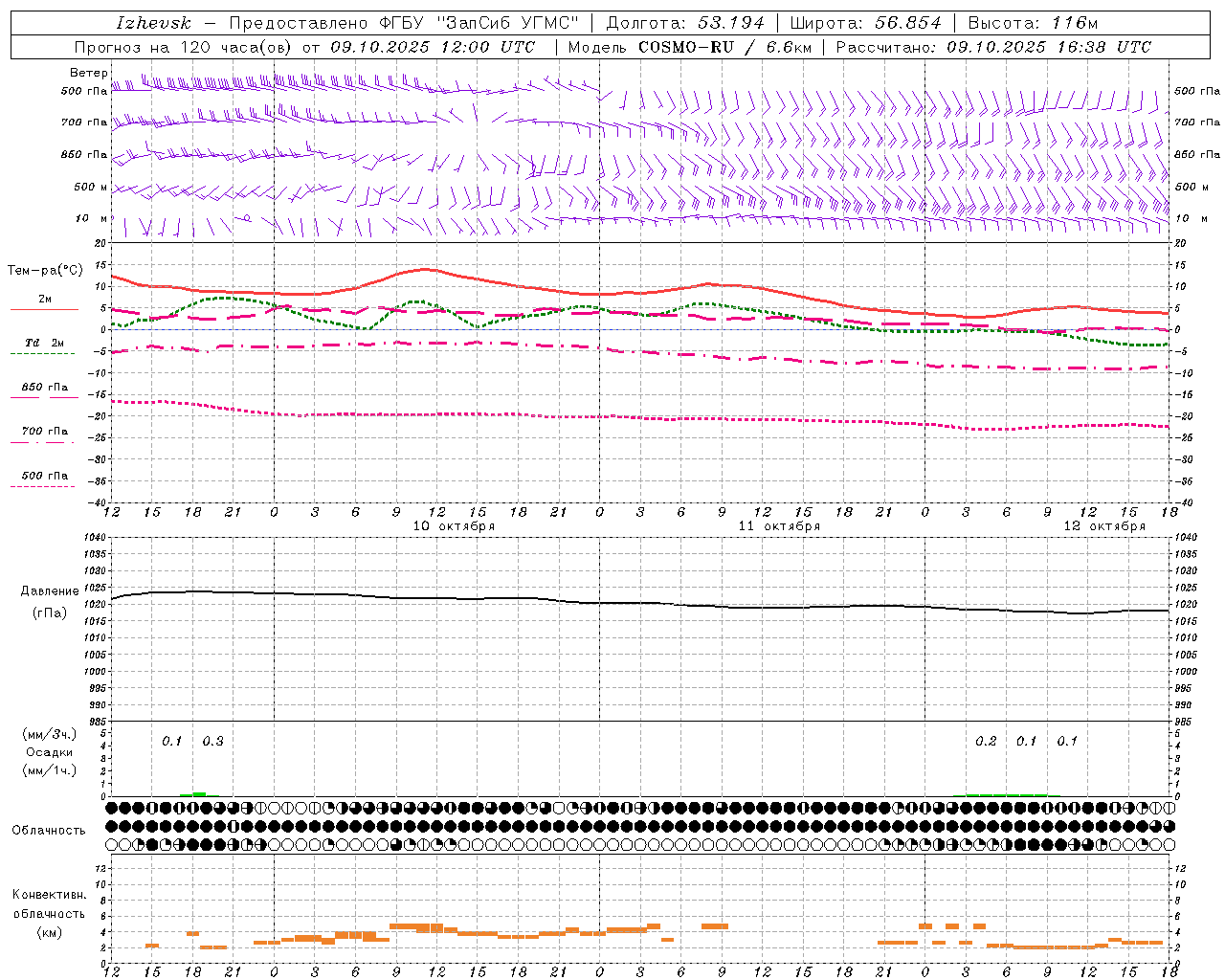Click '985' on the right pressure axis
This screenshot has width=1225, height=980.
click(x=1184, y=722)
